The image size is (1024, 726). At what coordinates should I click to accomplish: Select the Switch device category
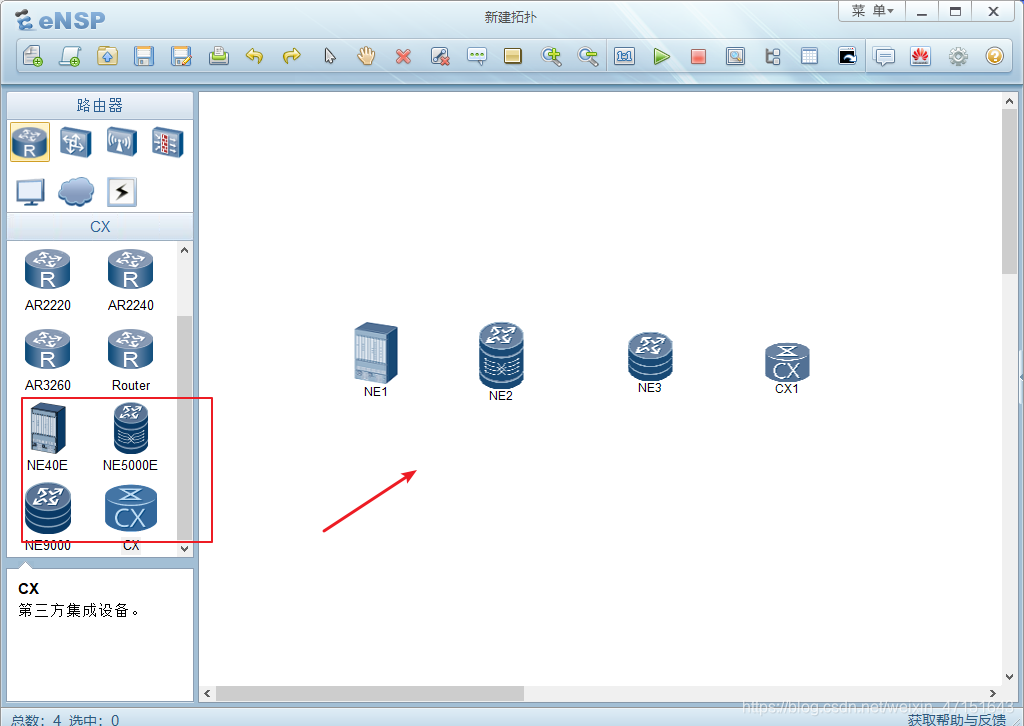76,142
